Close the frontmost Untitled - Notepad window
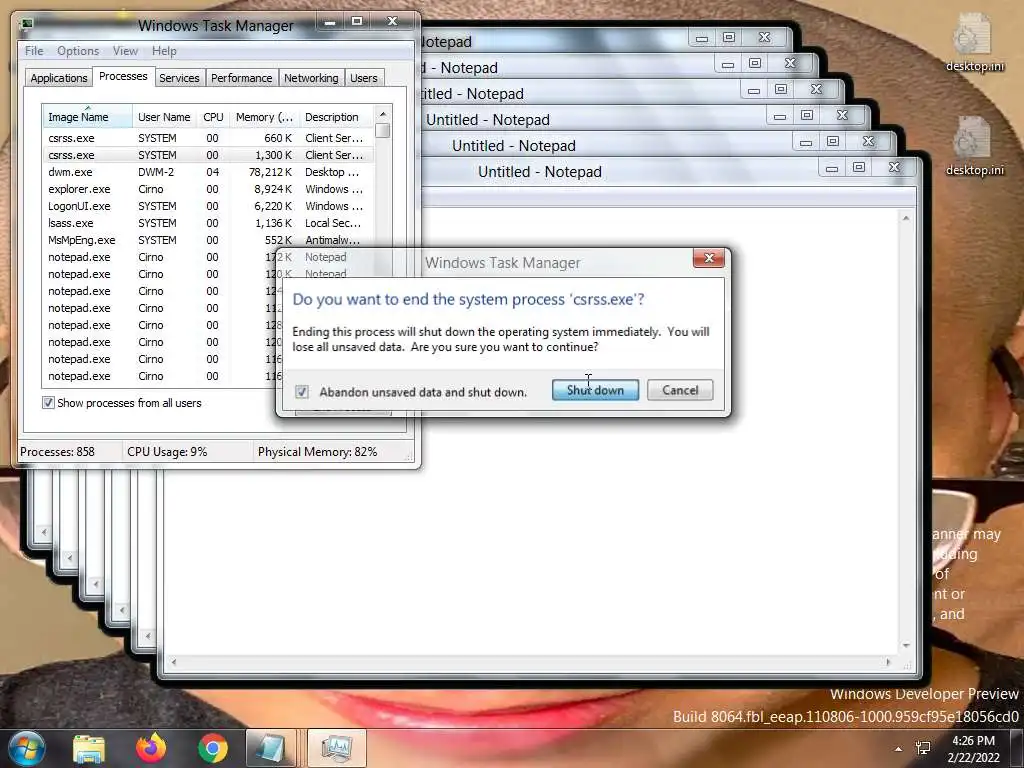Screen dimensions: 1024x768 coord(895,168)
